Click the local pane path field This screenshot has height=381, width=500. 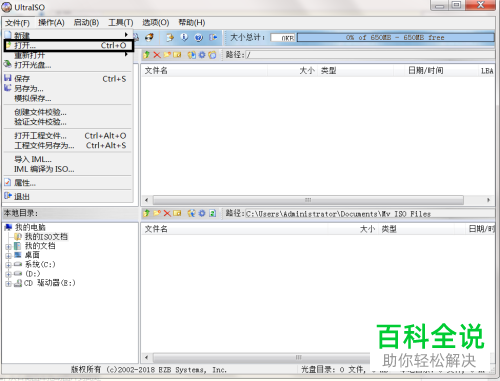370,213
